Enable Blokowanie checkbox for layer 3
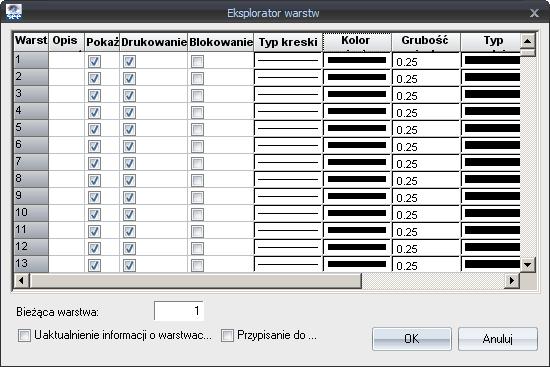The height and width of the screenshot is (367, 550). coord(197,95)
